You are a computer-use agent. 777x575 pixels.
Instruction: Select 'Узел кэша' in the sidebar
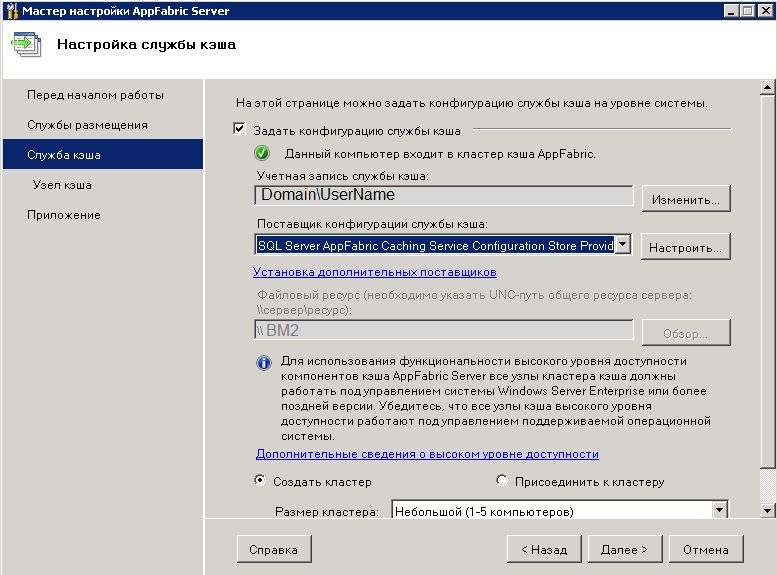62,185
